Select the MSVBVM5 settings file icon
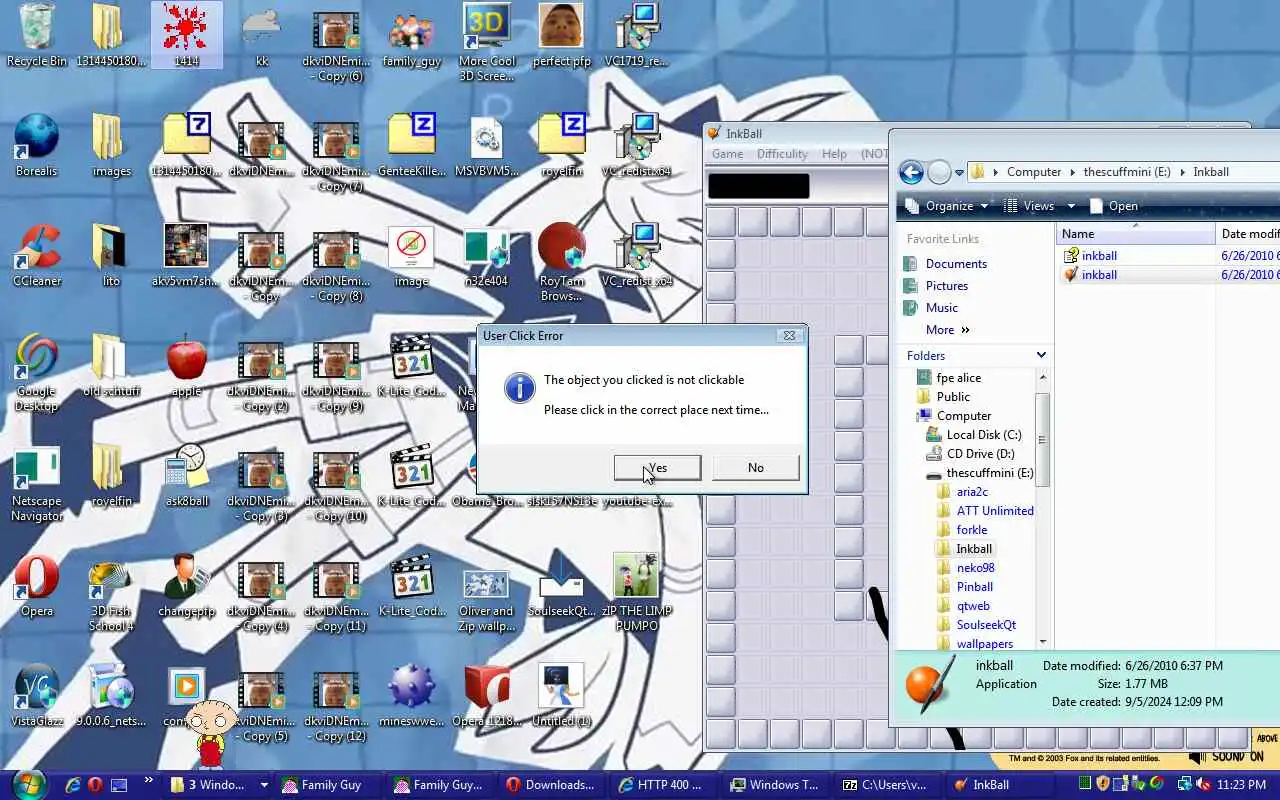 pos(487,145)
